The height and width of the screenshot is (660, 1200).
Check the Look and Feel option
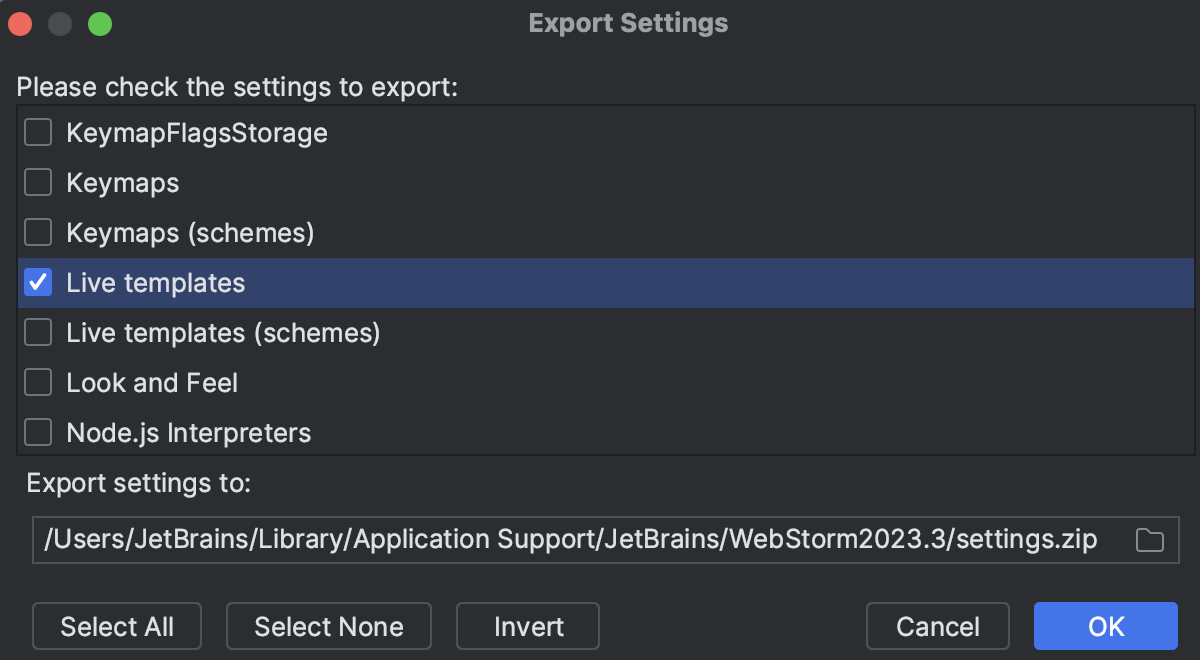pos(37,382)
